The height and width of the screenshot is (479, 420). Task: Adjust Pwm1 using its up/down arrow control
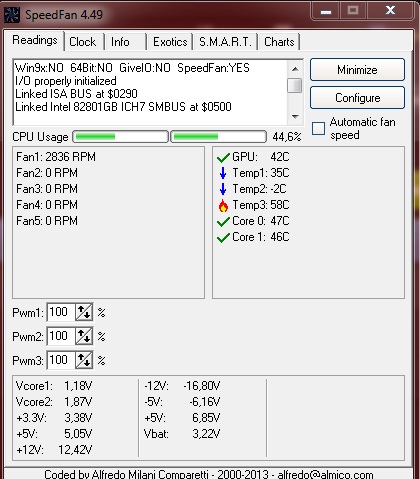tap(84, 312)
